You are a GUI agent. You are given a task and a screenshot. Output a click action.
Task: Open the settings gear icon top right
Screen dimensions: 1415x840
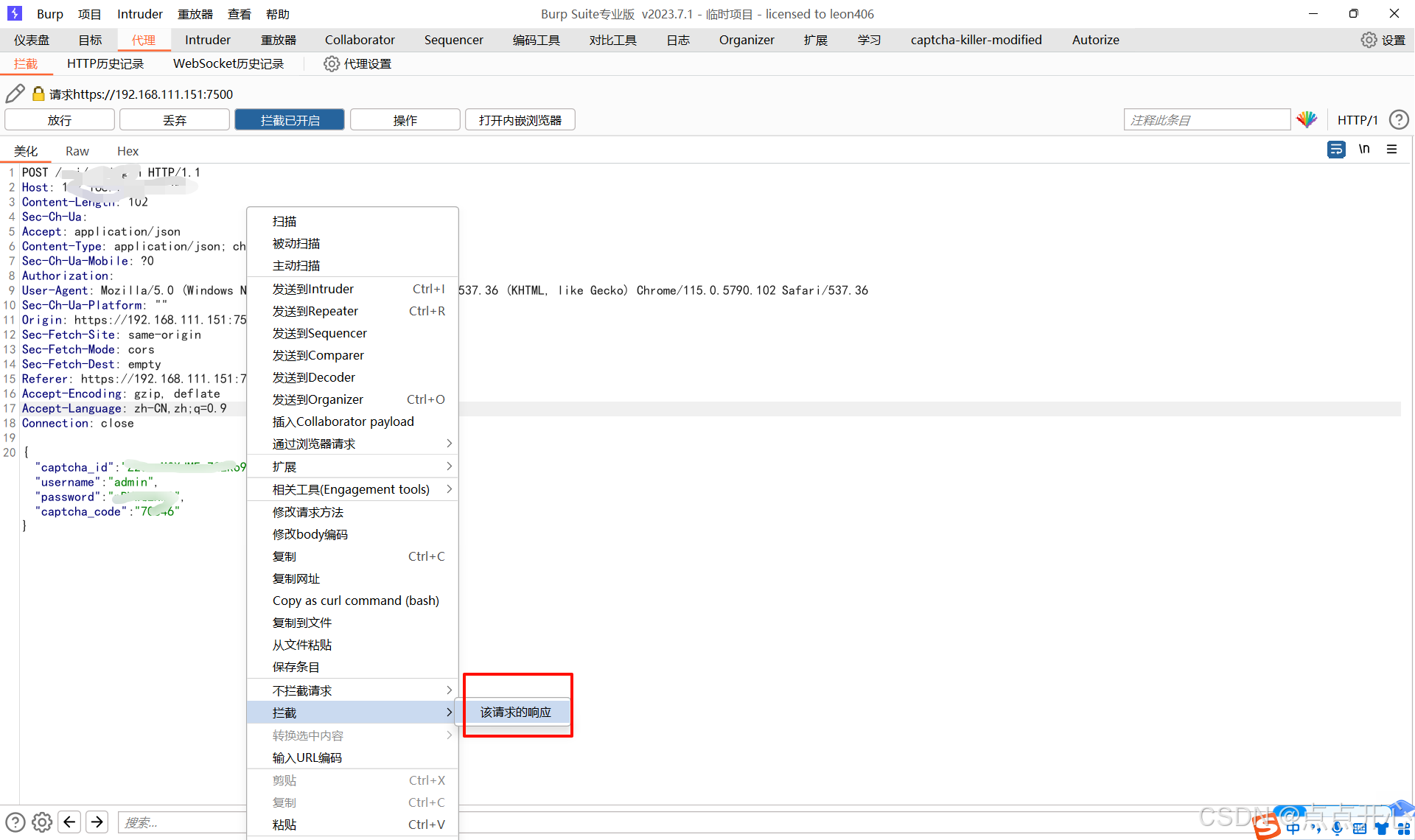point(1369,40)
